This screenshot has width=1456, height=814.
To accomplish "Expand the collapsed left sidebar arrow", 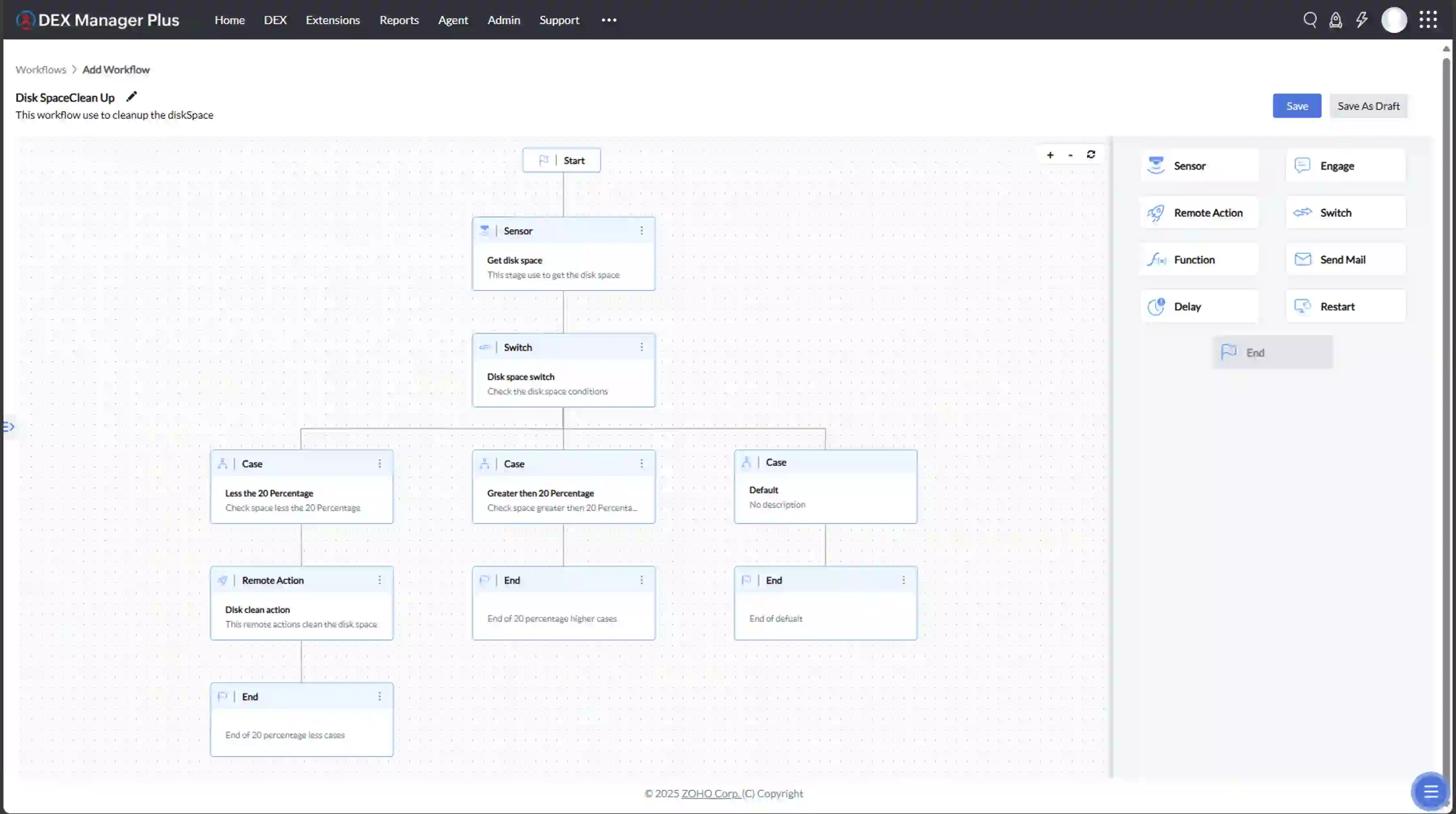I will click(8, 427).
